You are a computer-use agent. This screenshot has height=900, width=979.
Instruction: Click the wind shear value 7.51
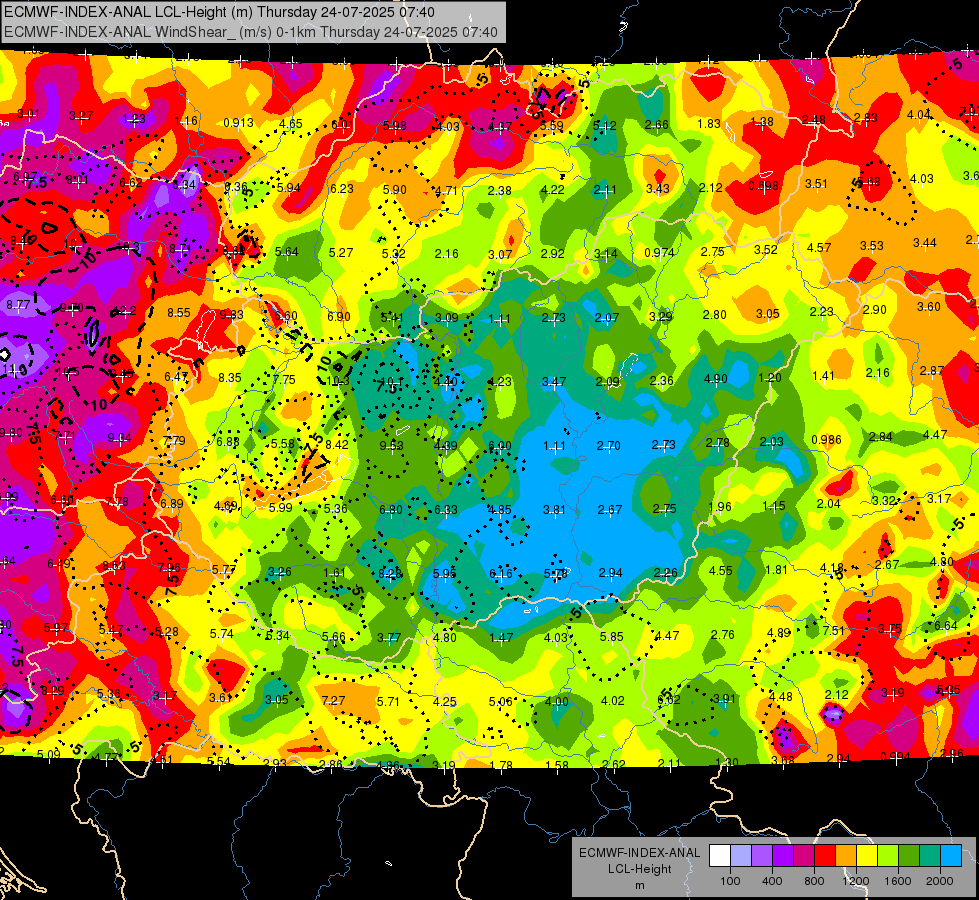834,631
